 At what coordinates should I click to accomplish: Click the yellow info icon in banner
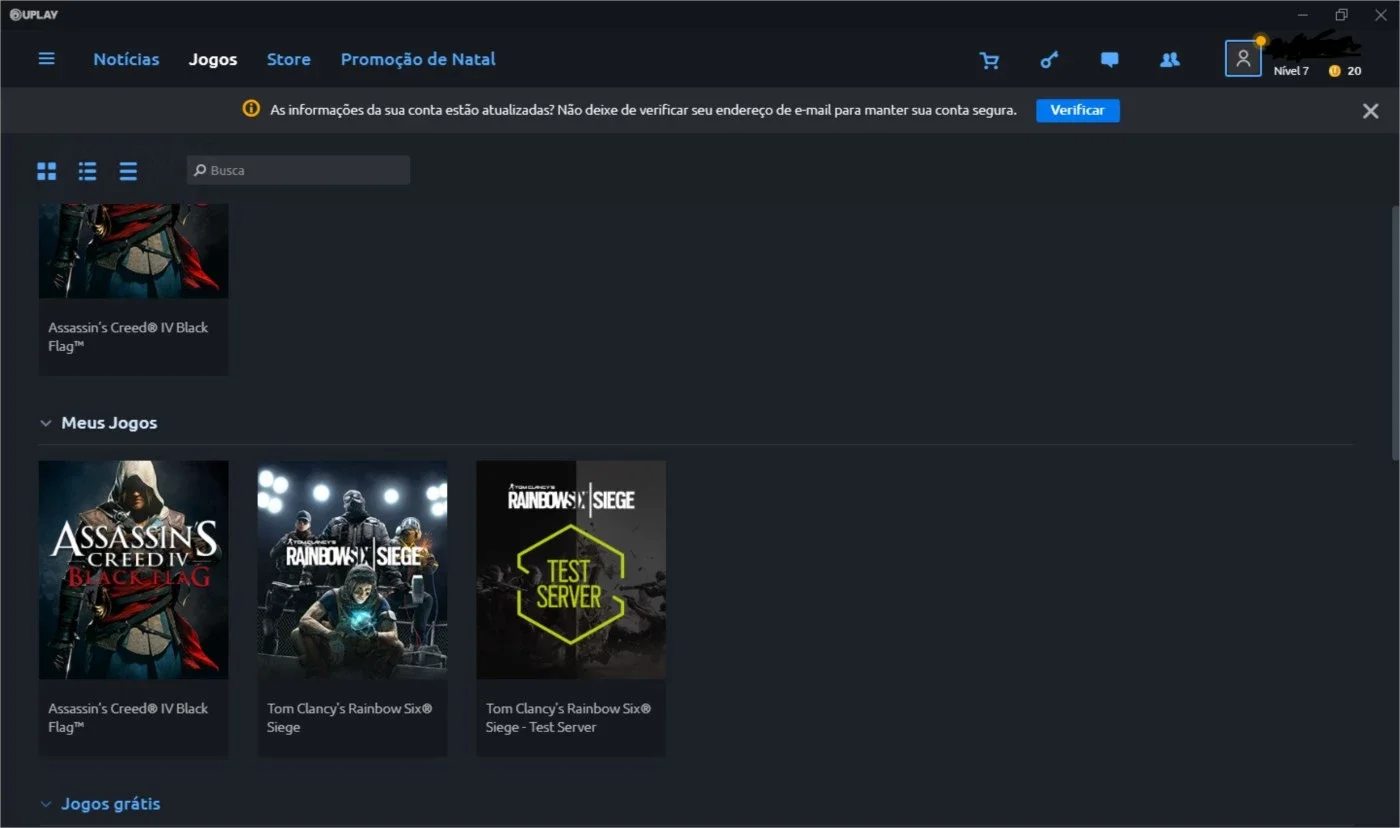point(251,109)
